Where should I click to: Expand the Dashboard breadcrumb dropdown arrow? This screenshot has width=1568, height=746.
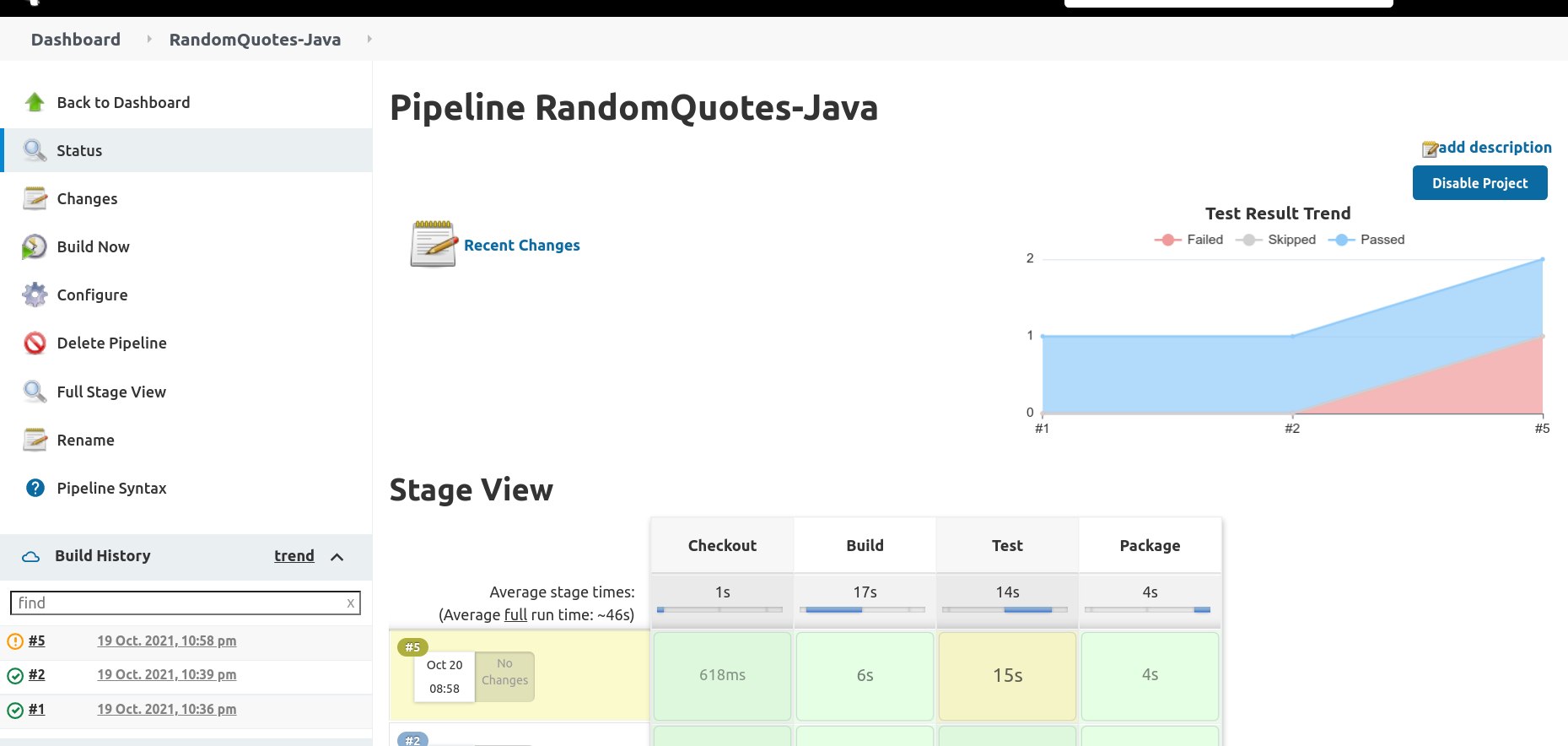[x=149, y=39]
